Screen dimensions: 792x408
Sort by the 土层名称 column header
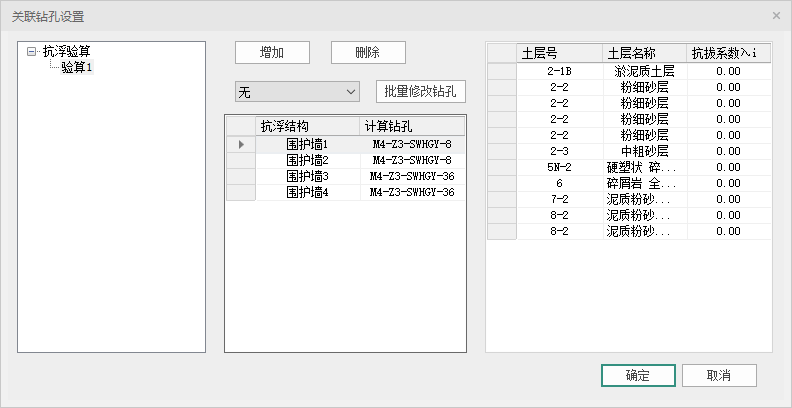(644, 53)
